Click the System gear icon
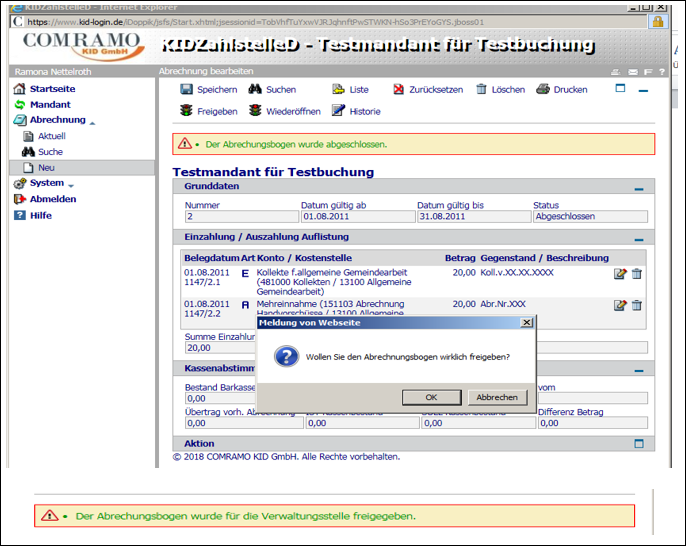This screenshot has height=546, width=686. coord(20,183)
